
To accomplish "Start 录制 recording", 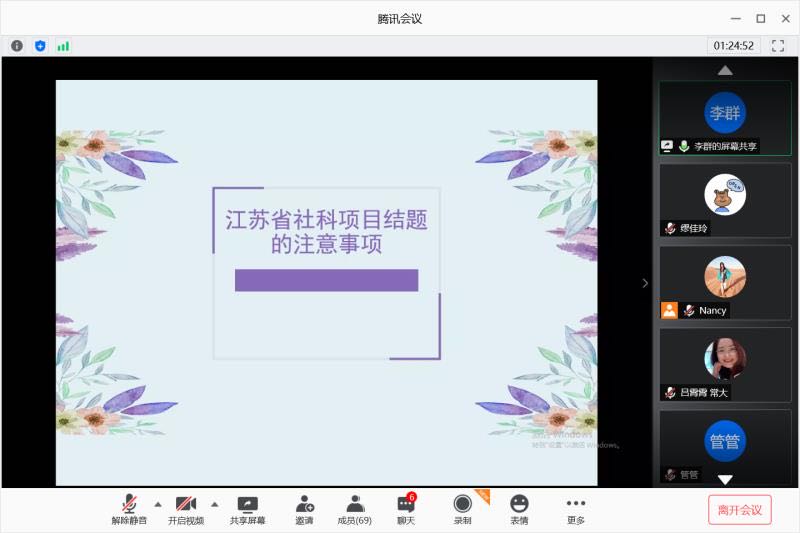I will point(462,509).
